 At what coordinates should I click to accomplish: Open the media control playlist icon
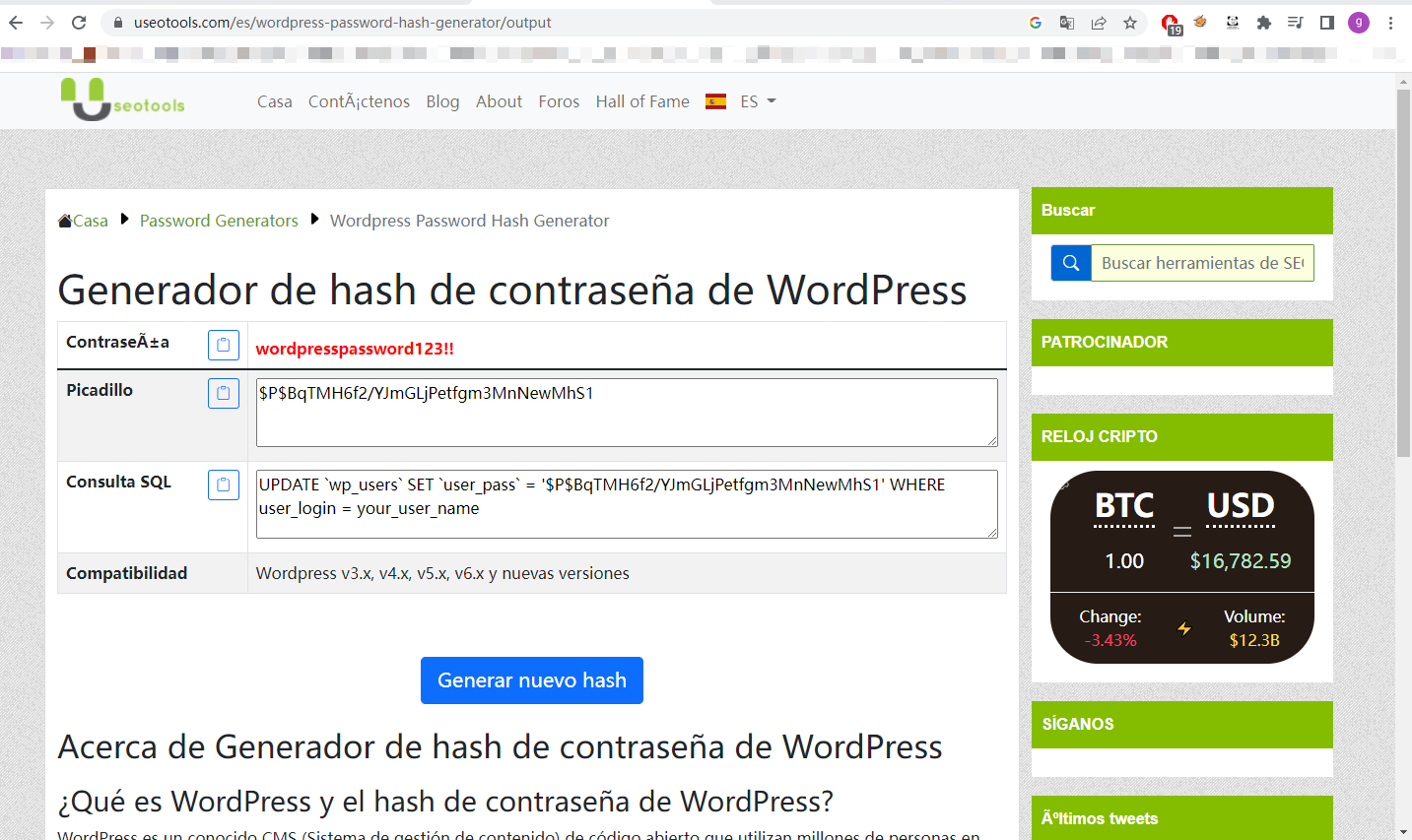point(1296,23)
